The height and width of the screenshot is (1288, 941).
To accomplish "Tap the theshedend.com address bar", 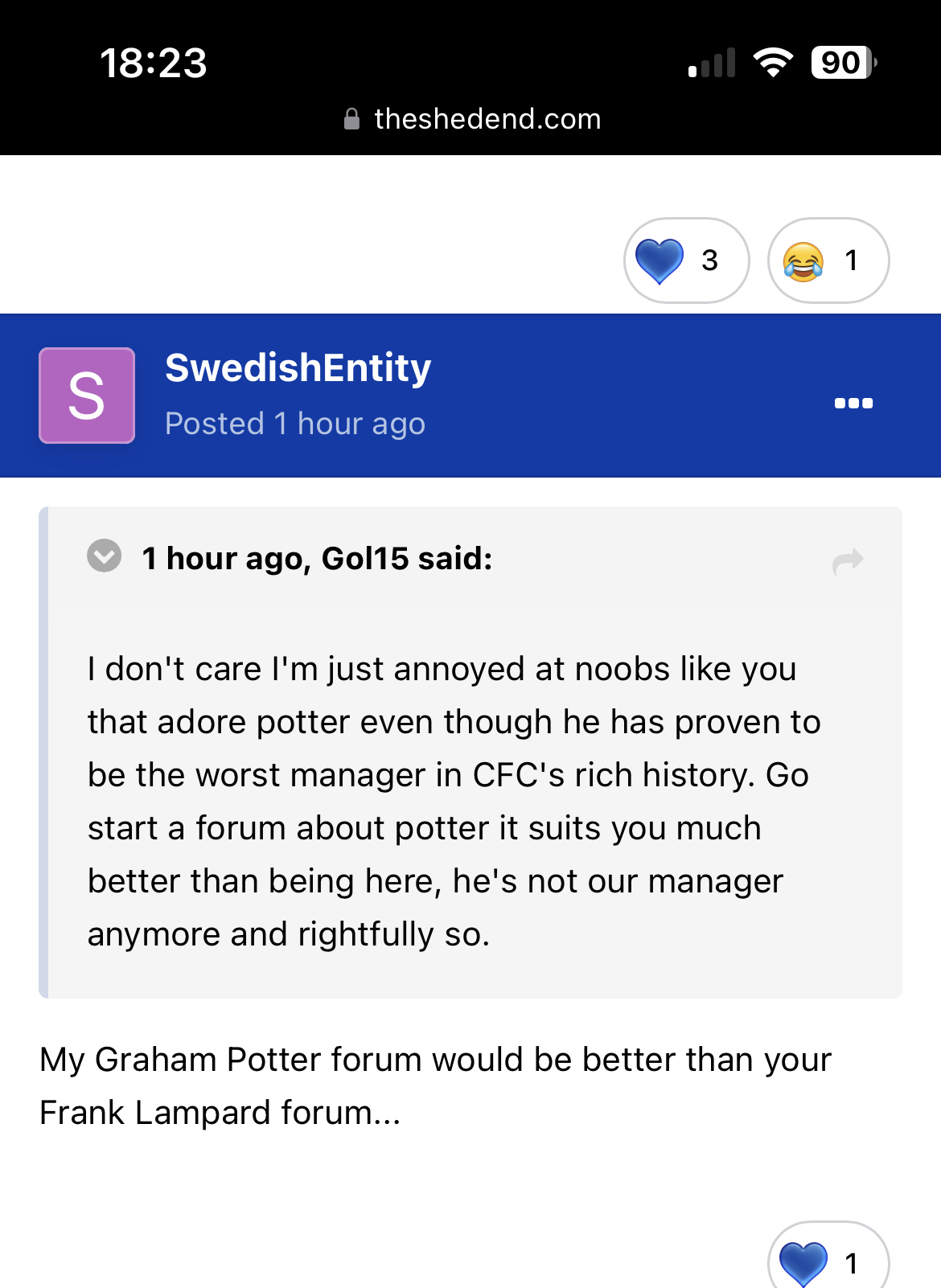I will point(471,119).
